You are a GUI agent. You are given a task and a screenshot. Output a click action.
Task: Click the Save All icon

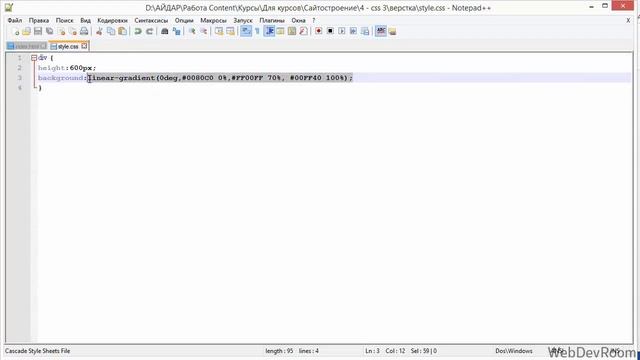pos(49,31)
